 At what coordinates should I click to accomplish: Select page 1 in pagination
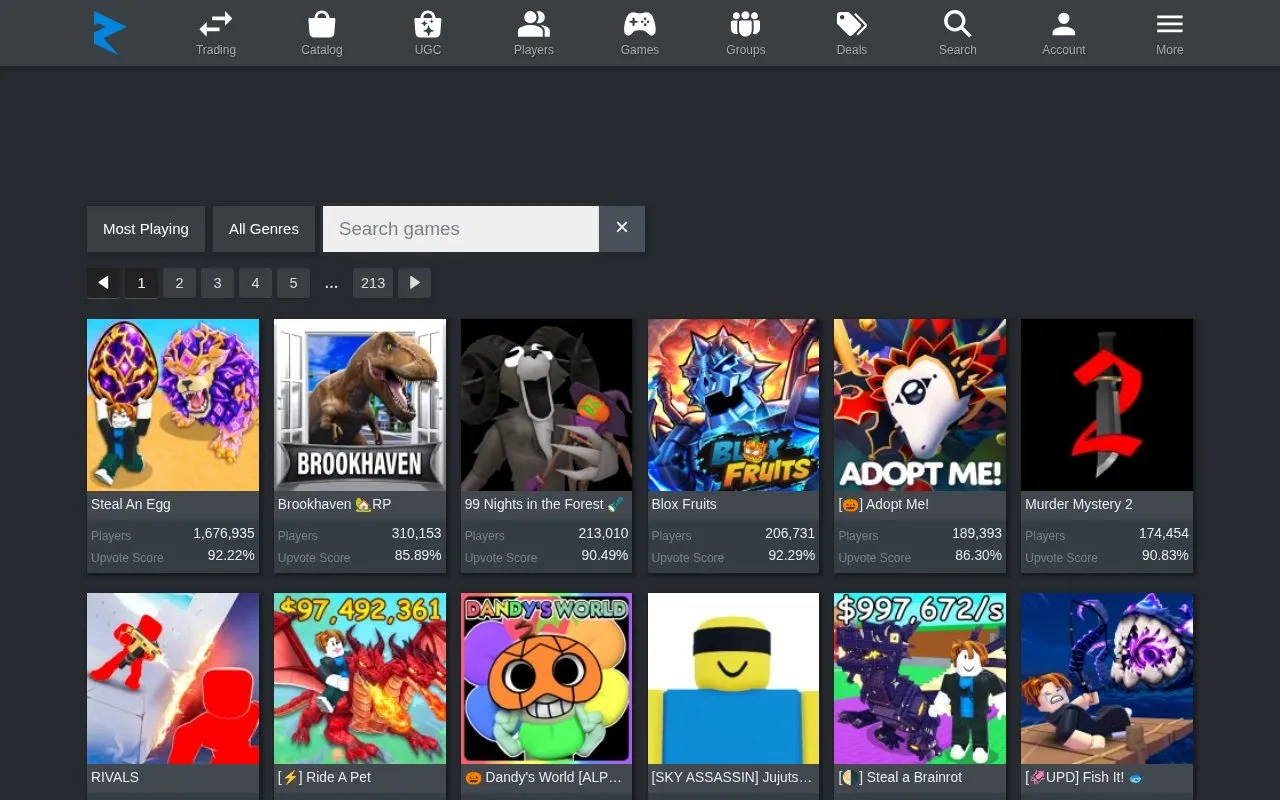click(x=141, y=283)
